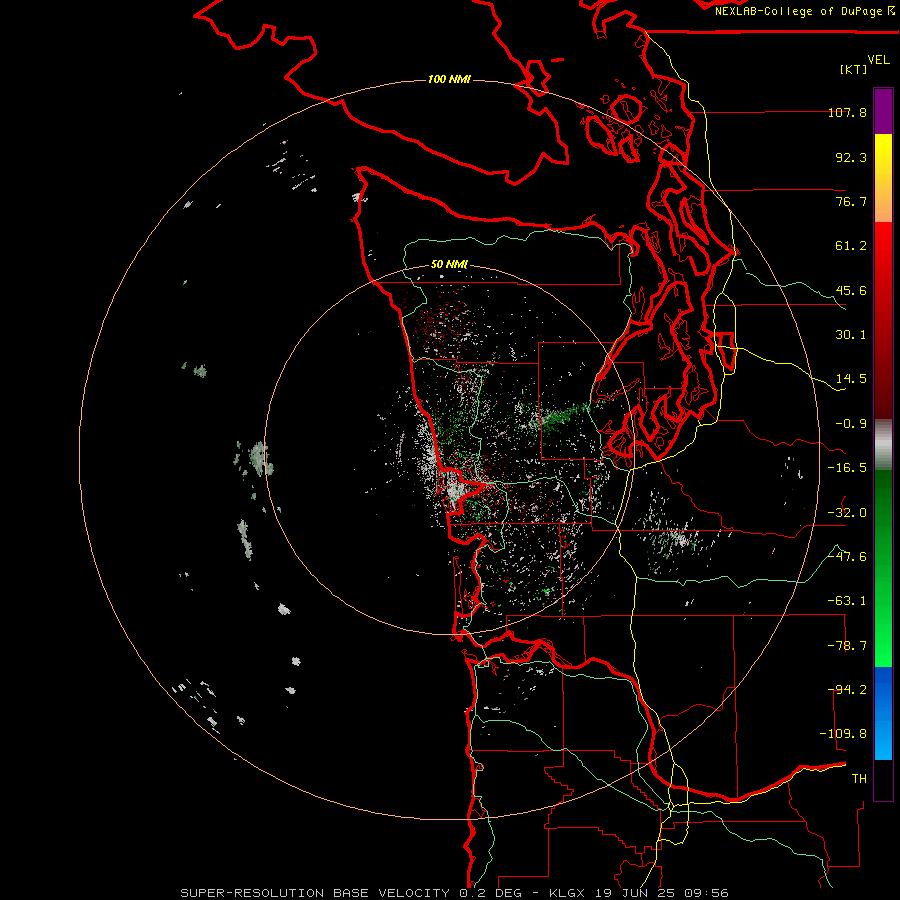Viewport: 900px width, 900px height.
Task: Click the 92.3 legend value
Action: [x=851, y=157]
